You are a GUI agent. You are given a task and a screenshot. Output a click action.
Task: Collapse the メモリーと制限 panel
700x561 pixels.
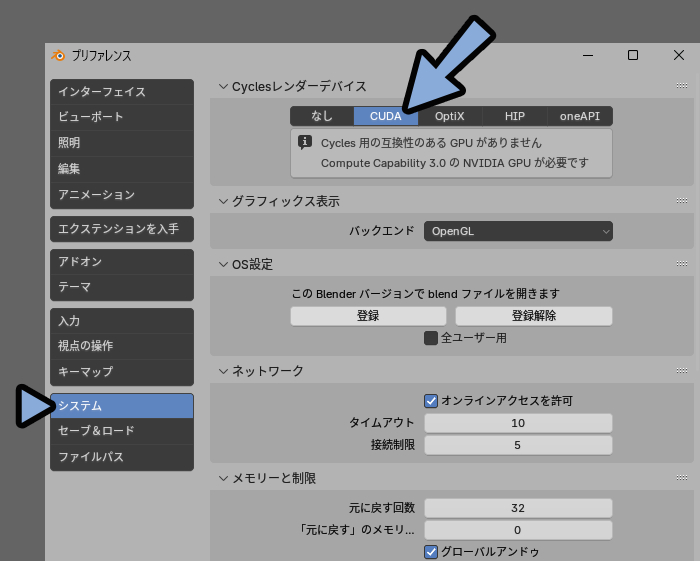click(x=223, y=478)
